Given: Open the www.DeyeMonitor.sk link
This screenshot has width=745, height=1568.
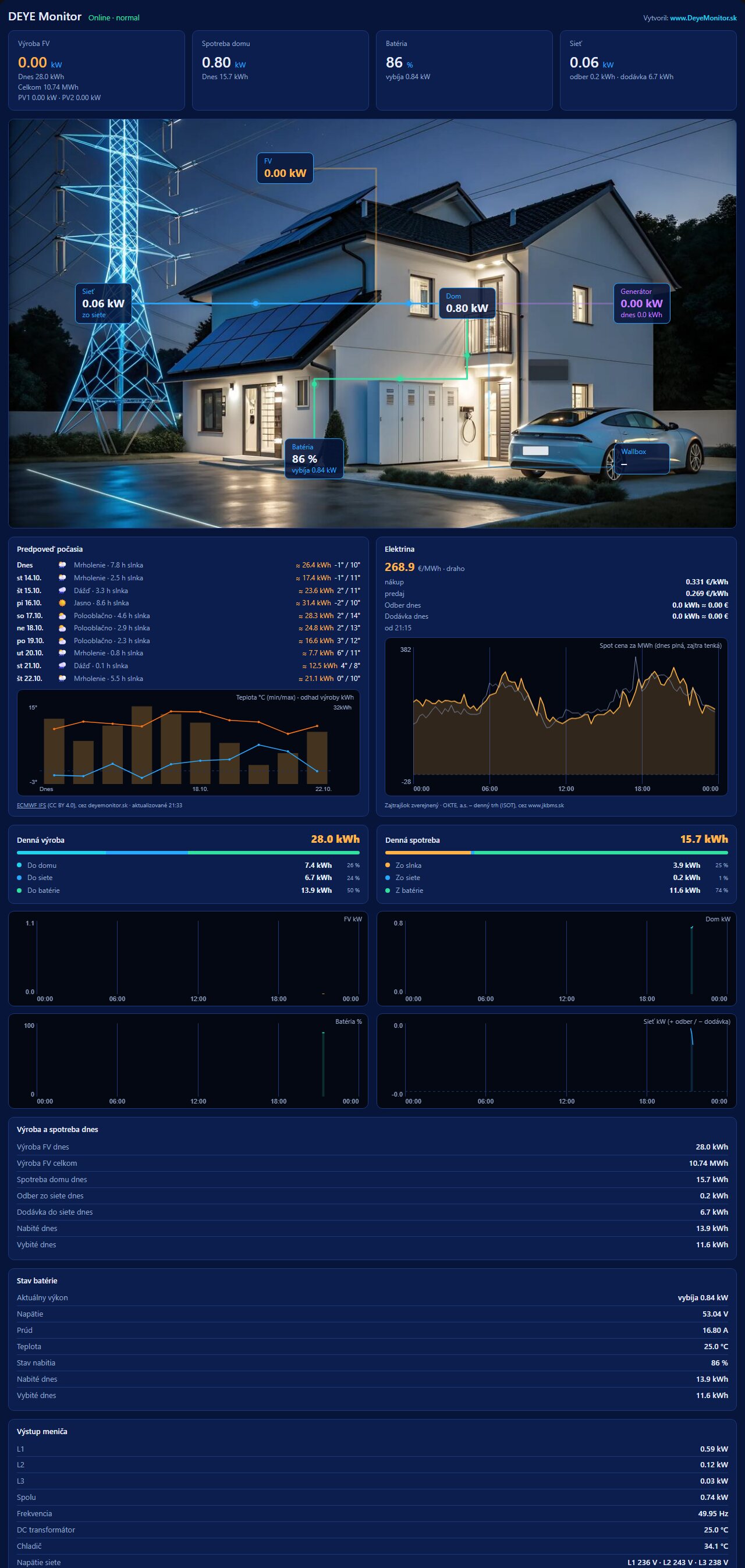Looking at the screenshot, I should pyautogui.click(x=703, y=18).
